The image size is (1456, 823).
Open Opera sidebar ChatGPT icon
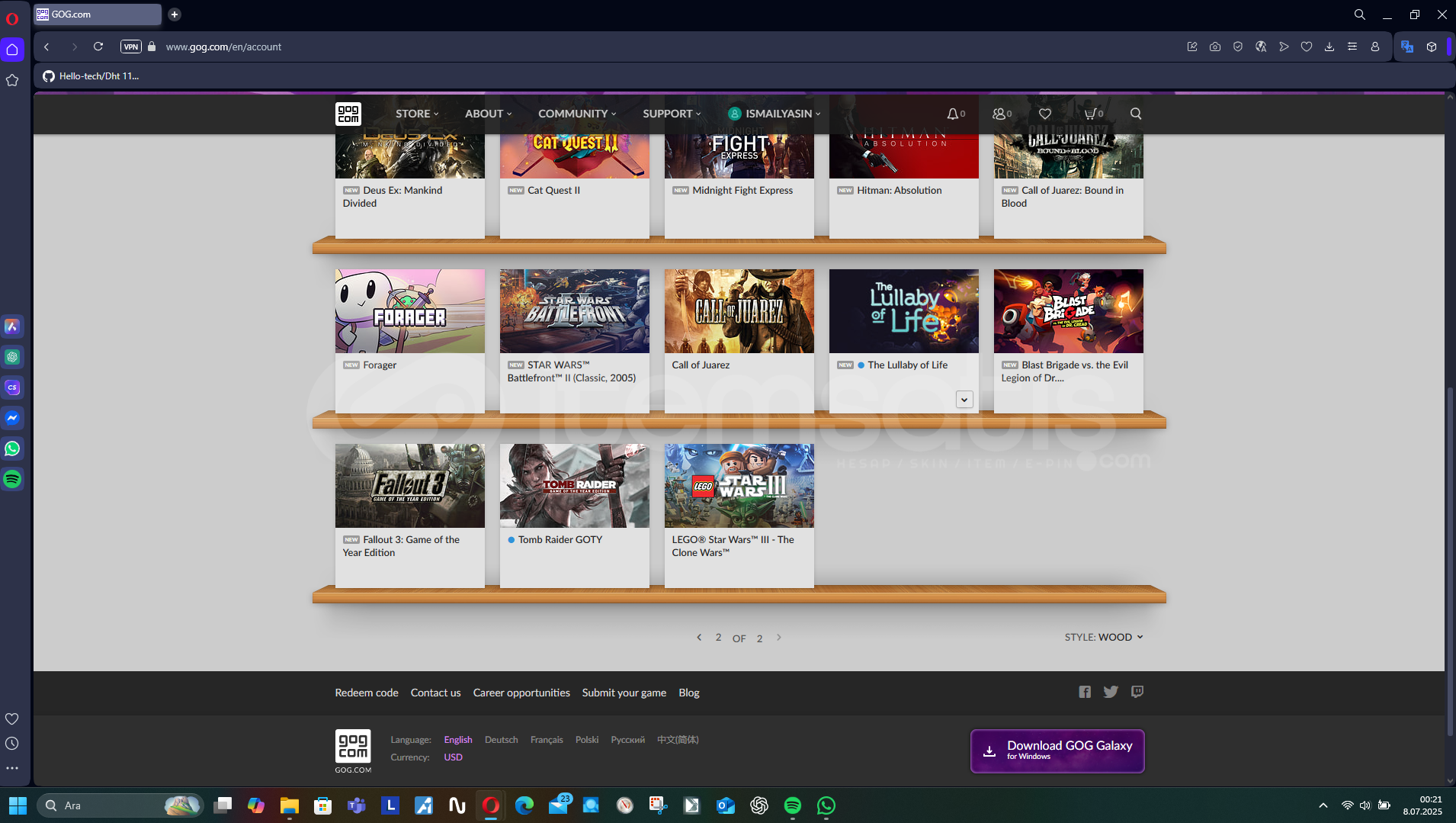pyautogui.click(x=12, y=357)
